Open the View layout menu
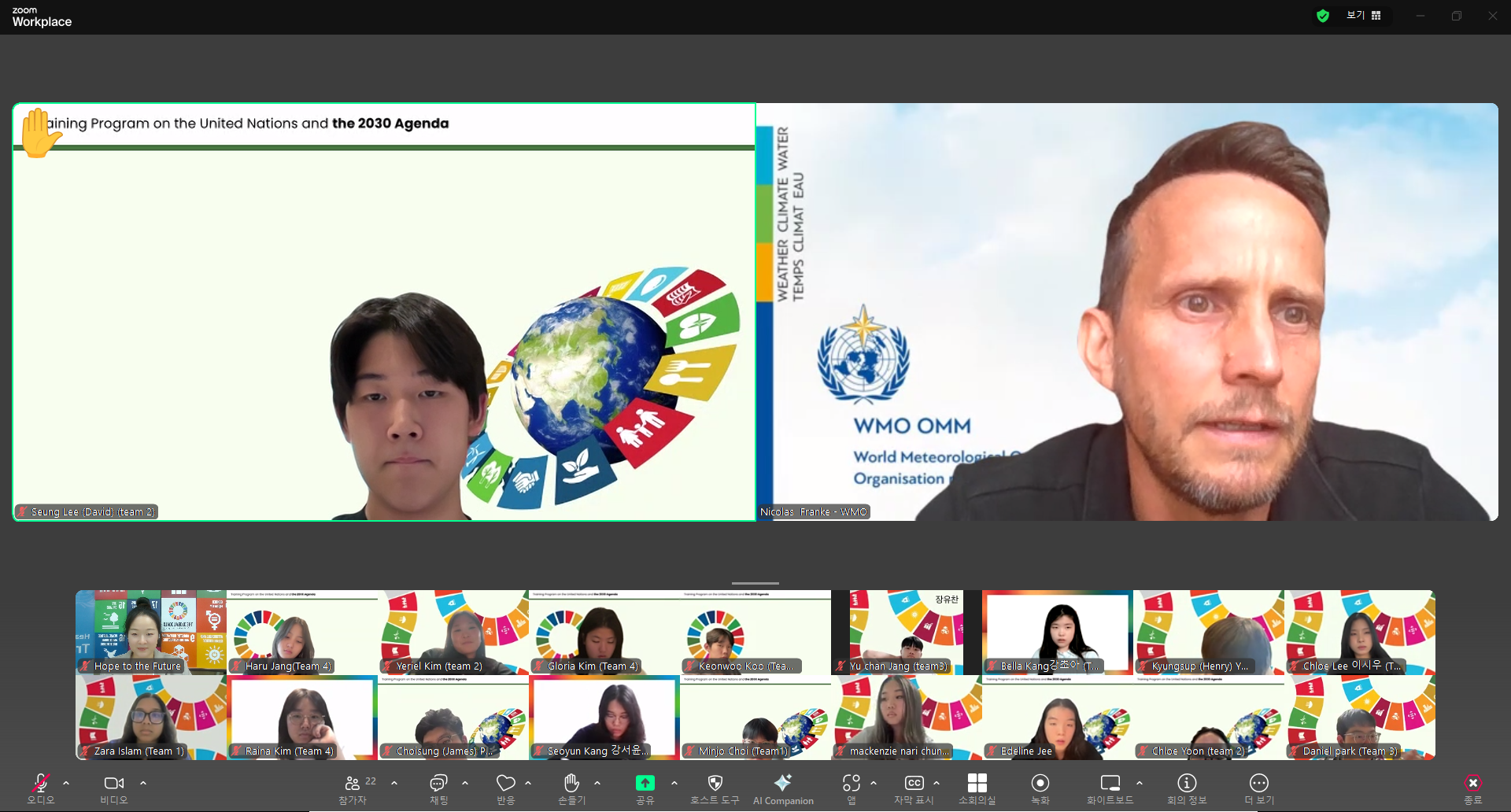 [1364, 16]
